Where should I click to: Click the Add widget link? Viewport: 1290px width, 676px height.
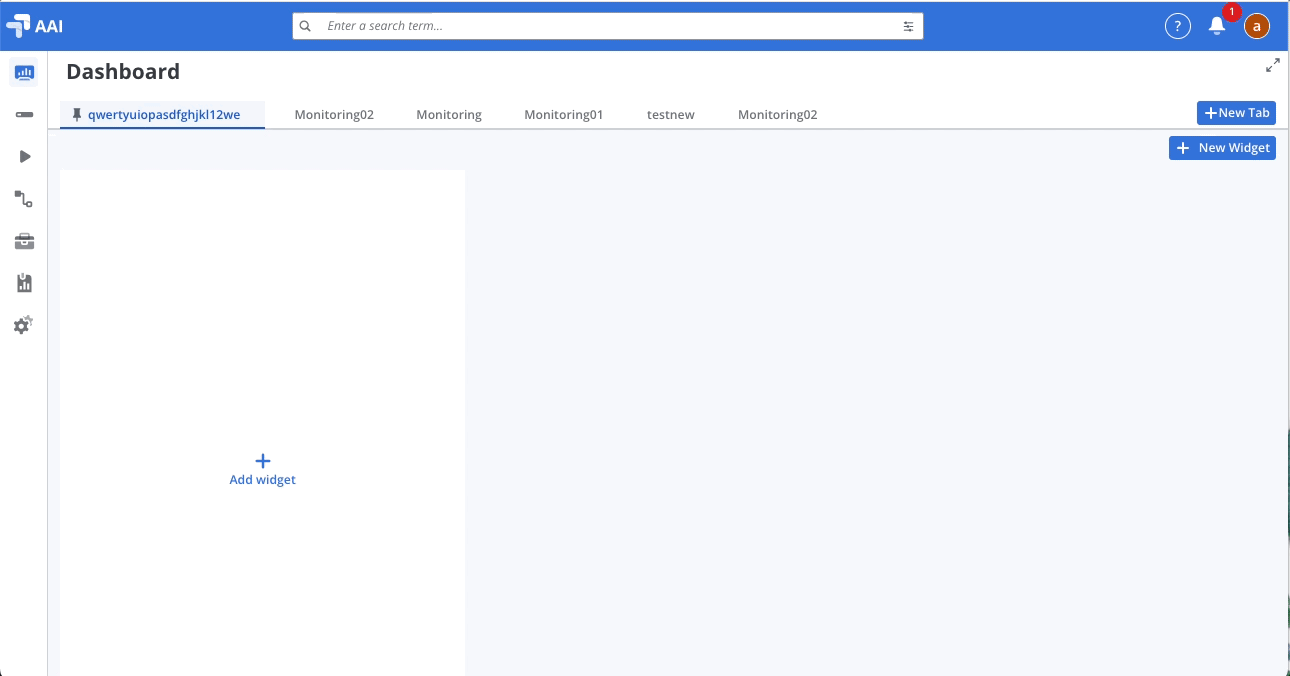click(263, 480)
